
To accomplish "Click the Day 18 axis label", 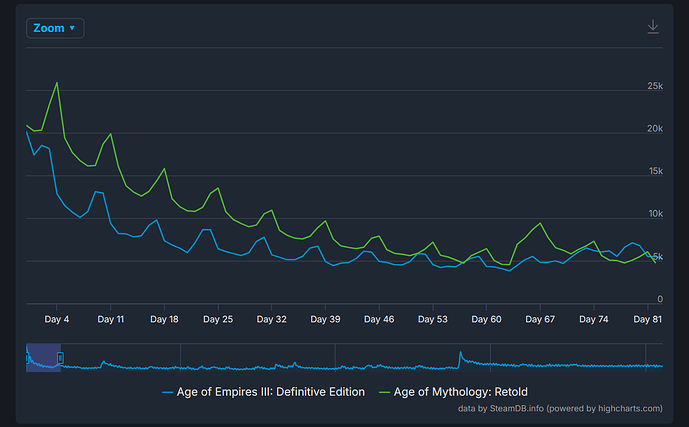I will pos(164,319).
